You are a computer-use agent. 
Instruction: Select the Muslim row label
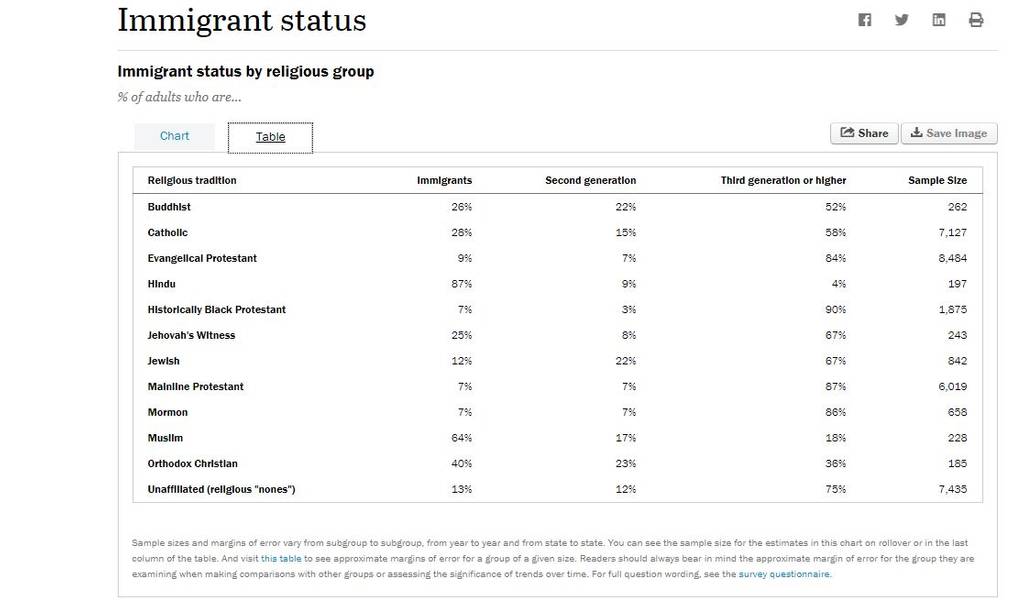(x=165, y=438)
